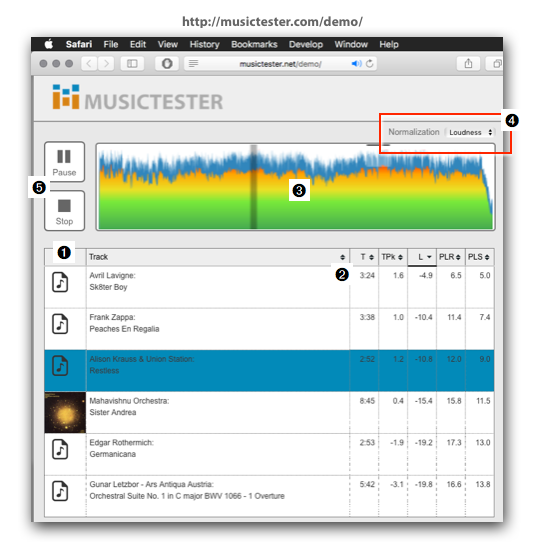Sort by the L loudness column
539x552 pixels.
coord(422,257)
